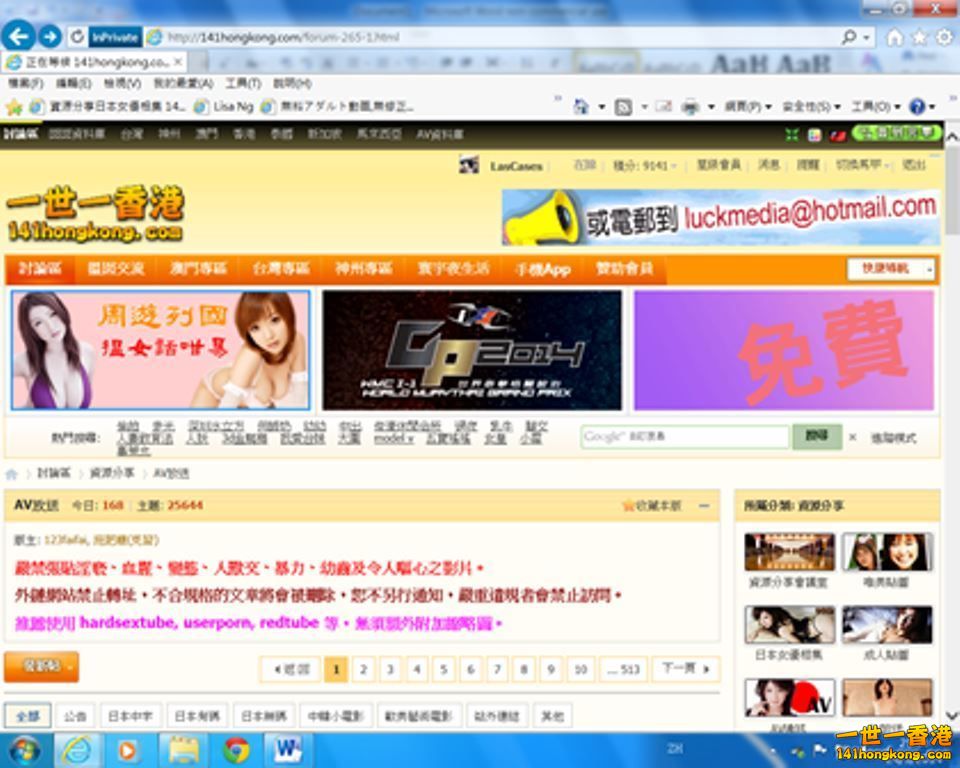
Task: Expand the print options dropdown arrow
Action: click(x=711, y=107)
